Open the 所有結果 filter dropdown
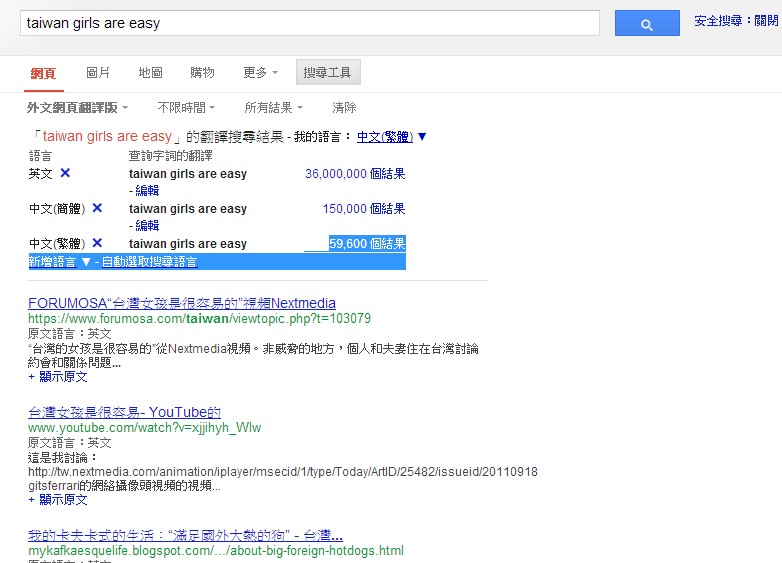This screenshot has width=782, height=563. tap(273, 108)
